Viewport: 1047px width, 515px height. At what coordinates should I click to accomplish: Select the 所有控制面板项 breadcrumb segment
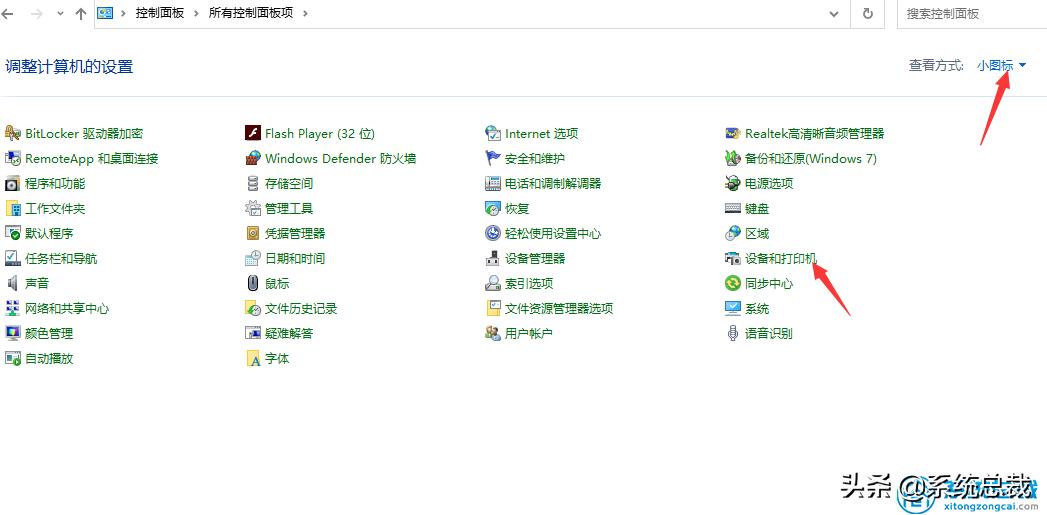click(251, 13)
